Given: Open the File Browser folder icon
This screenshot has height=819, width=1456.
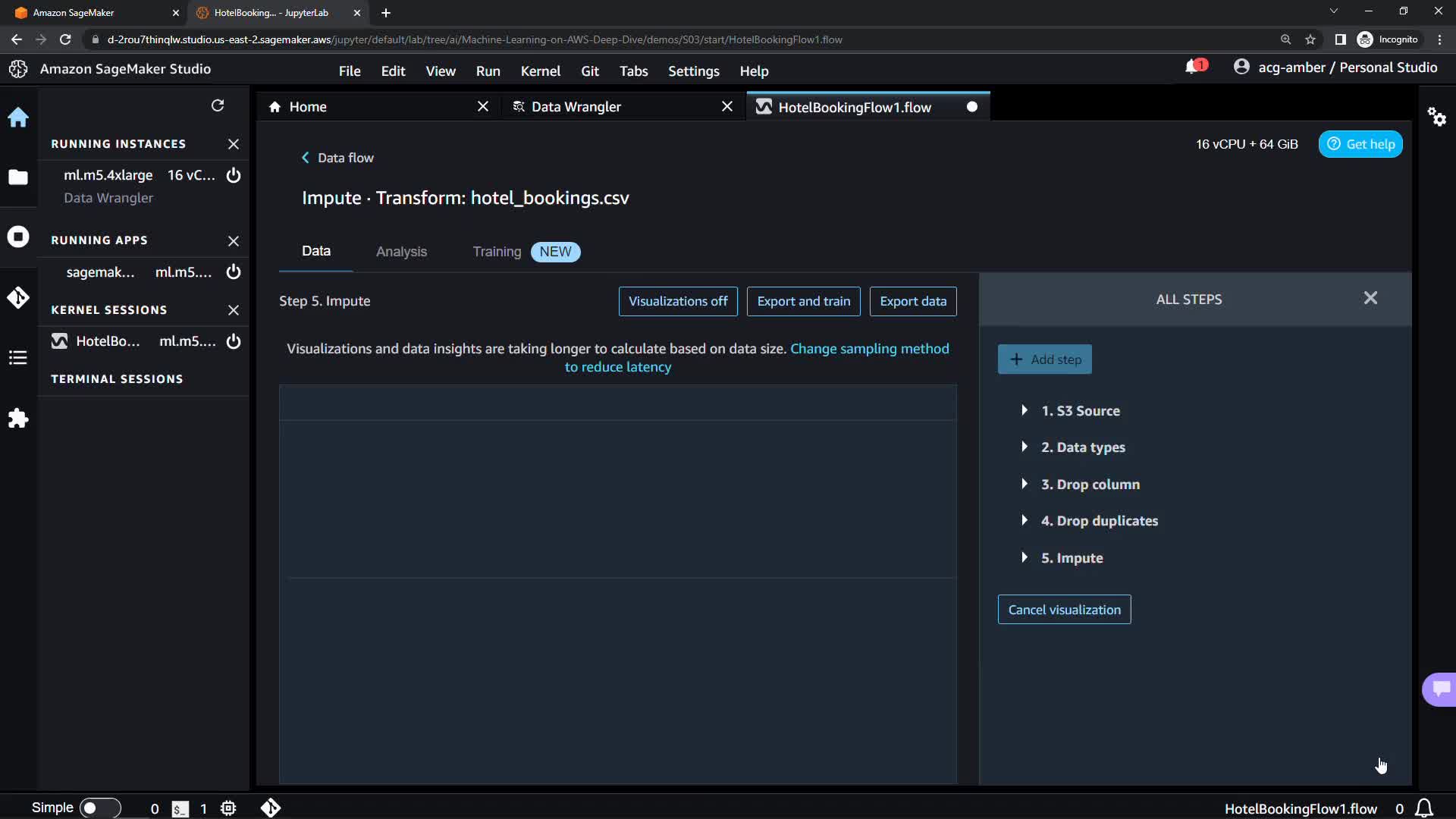Looking at the screenshot, I should click(x=18, y=177).
